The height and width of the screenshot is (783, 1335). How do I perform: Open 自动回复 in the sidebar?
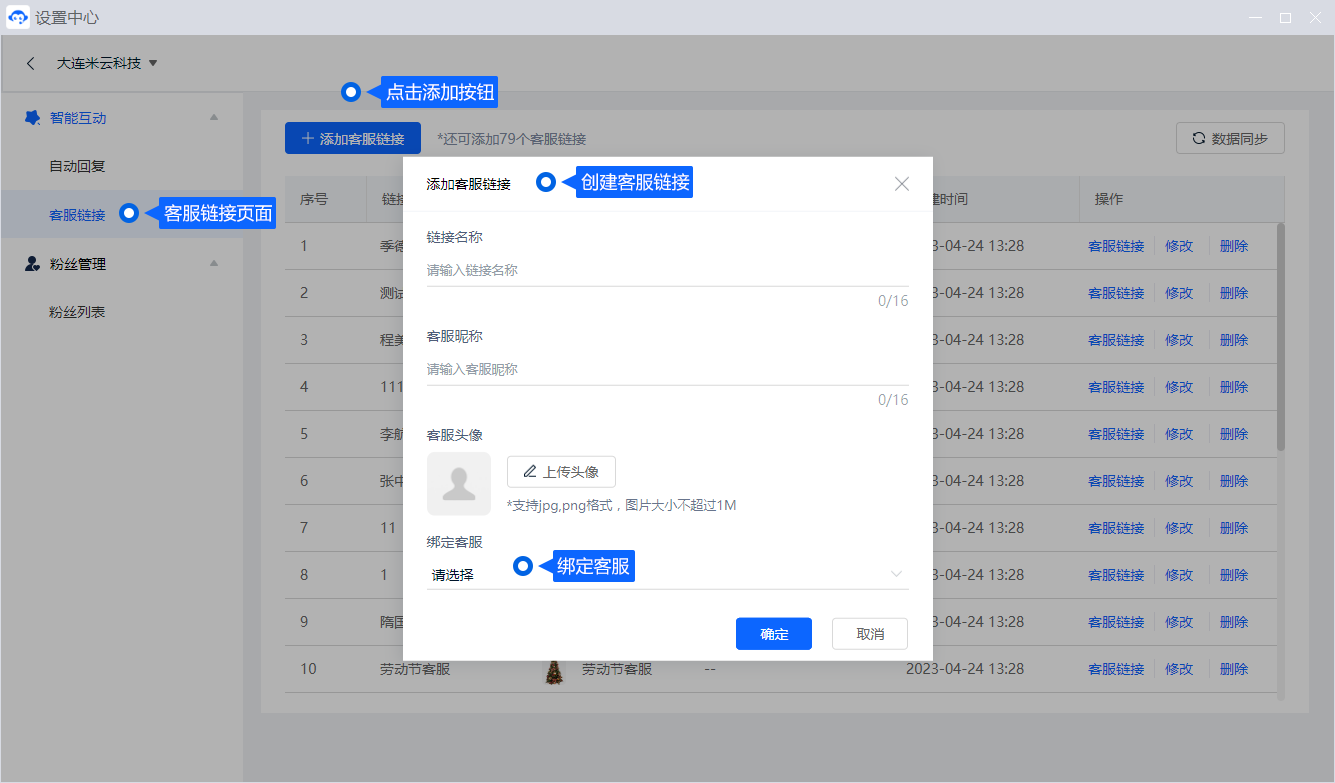point(77,166)
